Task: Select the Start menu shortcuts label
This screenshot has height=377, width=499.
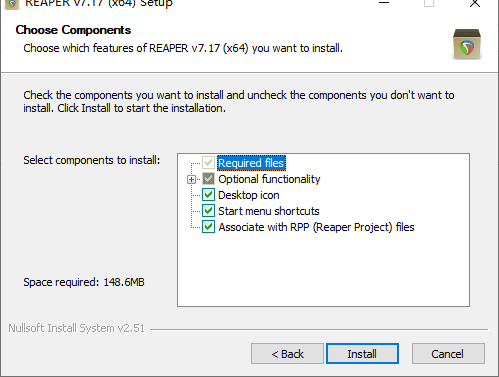Action: coord(269,211)
